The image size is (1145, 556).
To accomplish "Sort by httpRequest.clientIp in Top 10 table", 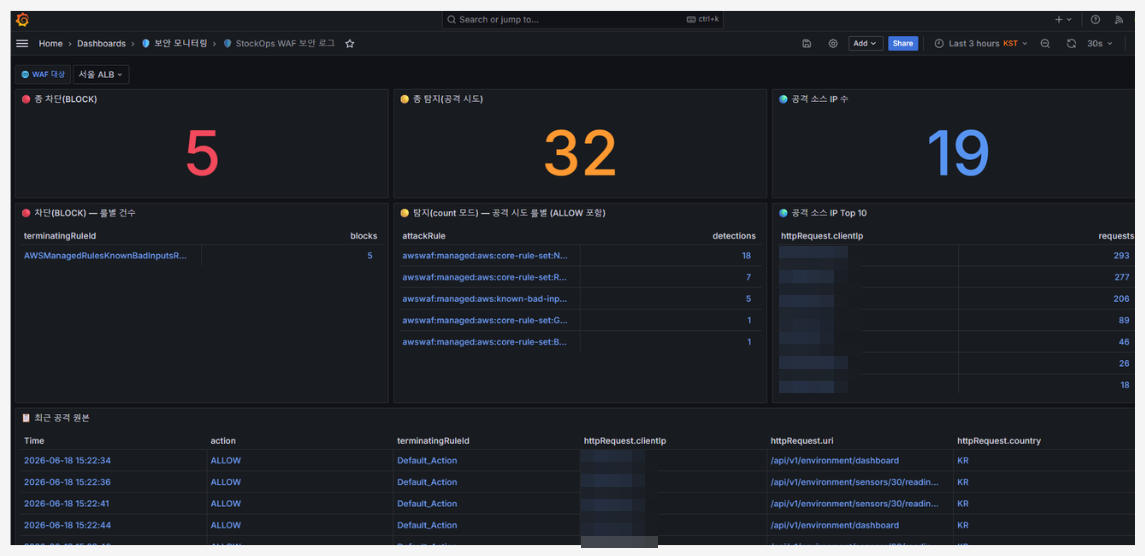I will point(822,236).
